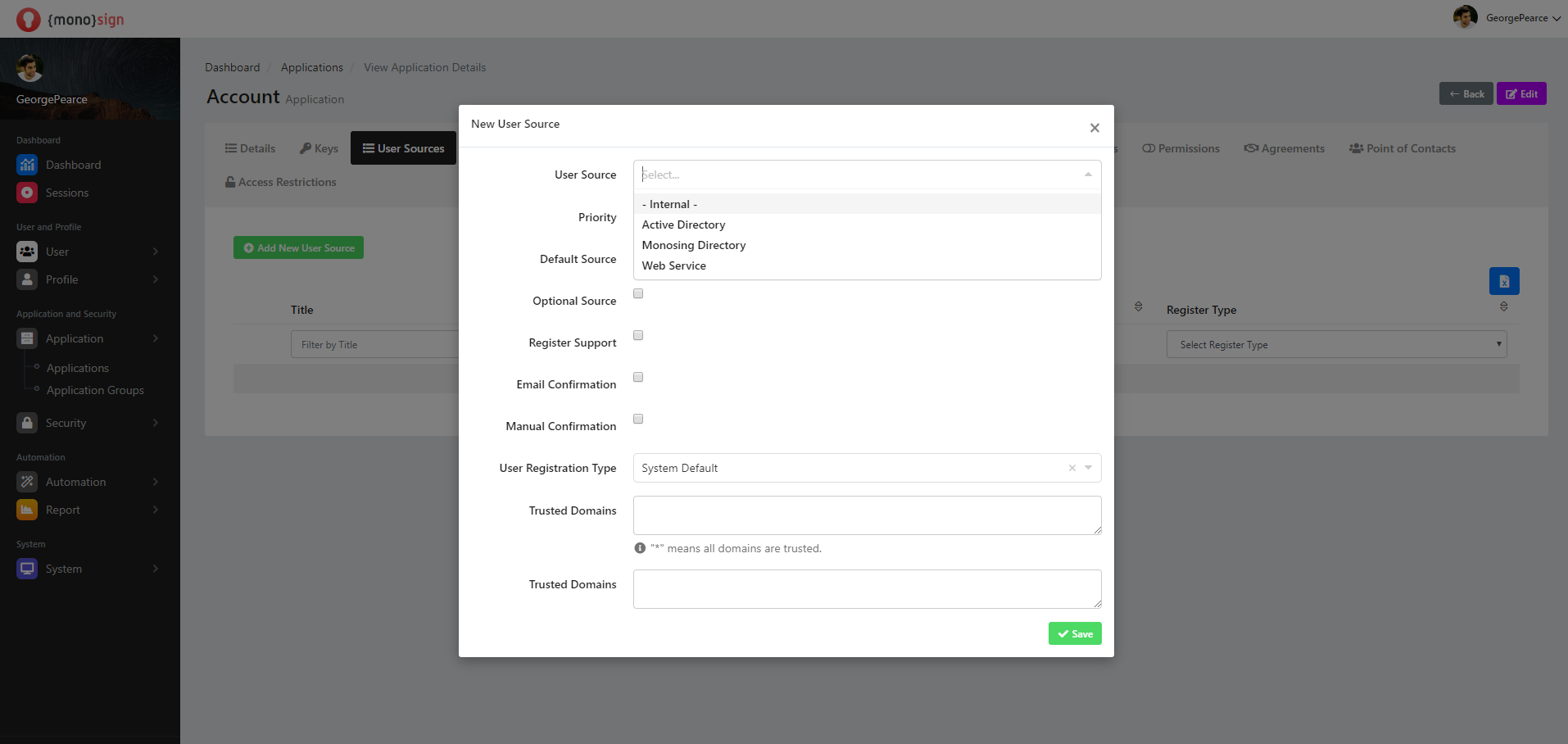Open the Select Register Type filter dropdown

1336,344
